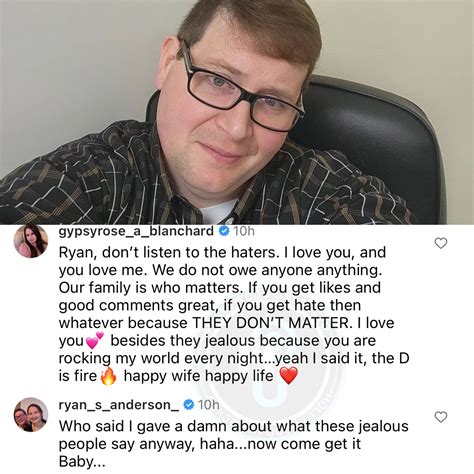Click the gypsyrose_a_blanchard username
The width and height of the screenshot is (474, 474).
(136, 231)
